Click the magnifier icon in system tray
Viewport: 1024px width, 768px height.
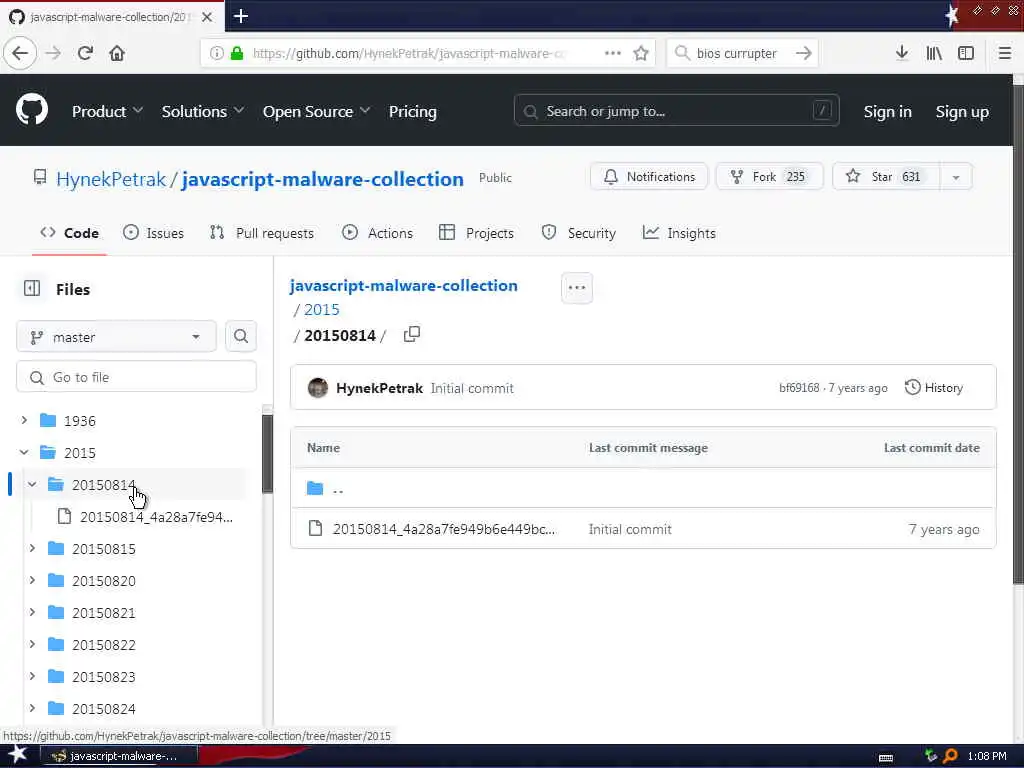[x=950, y=756]
